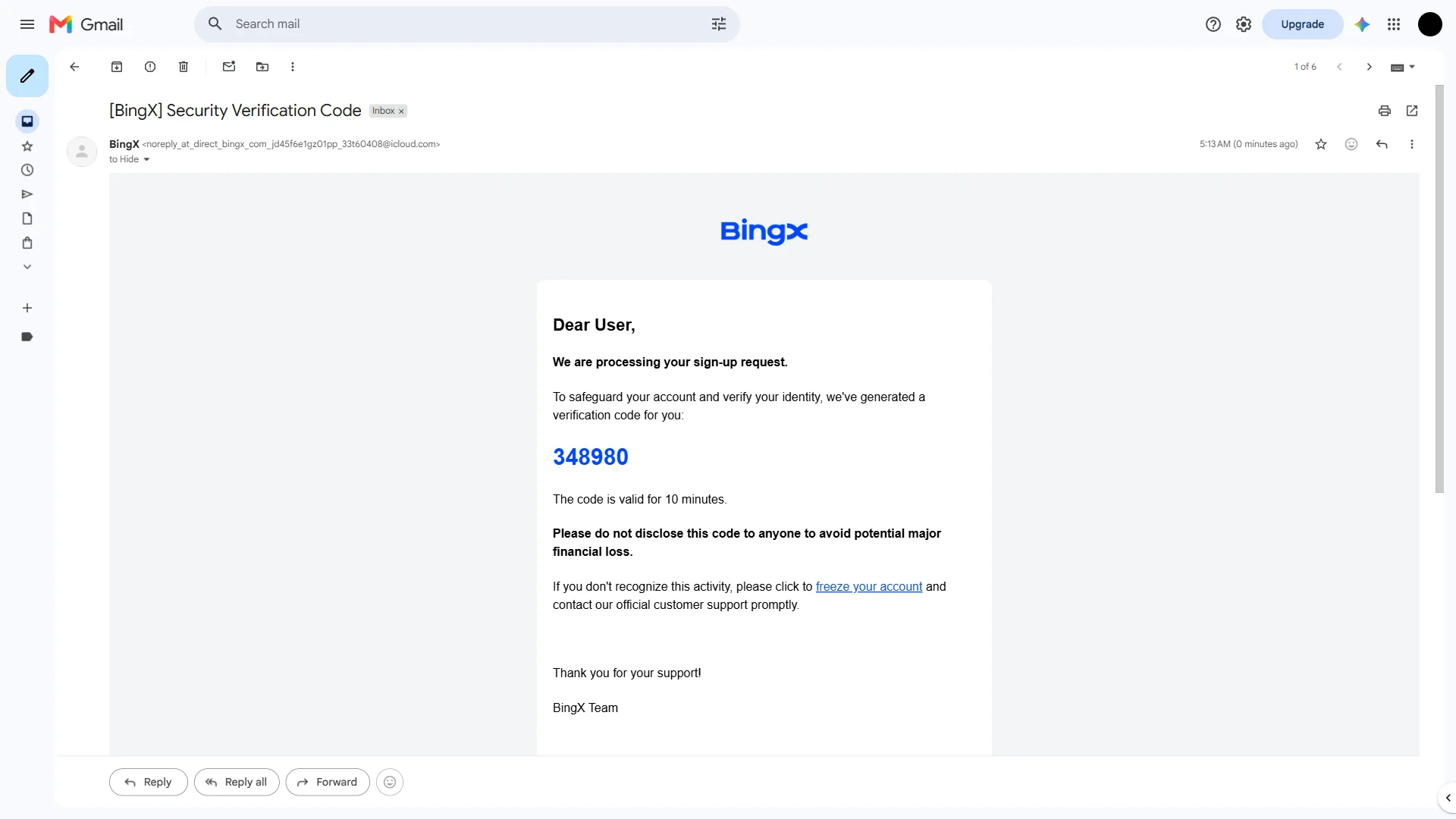Open Settings gear icon
This screenshot has height=819, width=1456.
tap(1244, 24)
